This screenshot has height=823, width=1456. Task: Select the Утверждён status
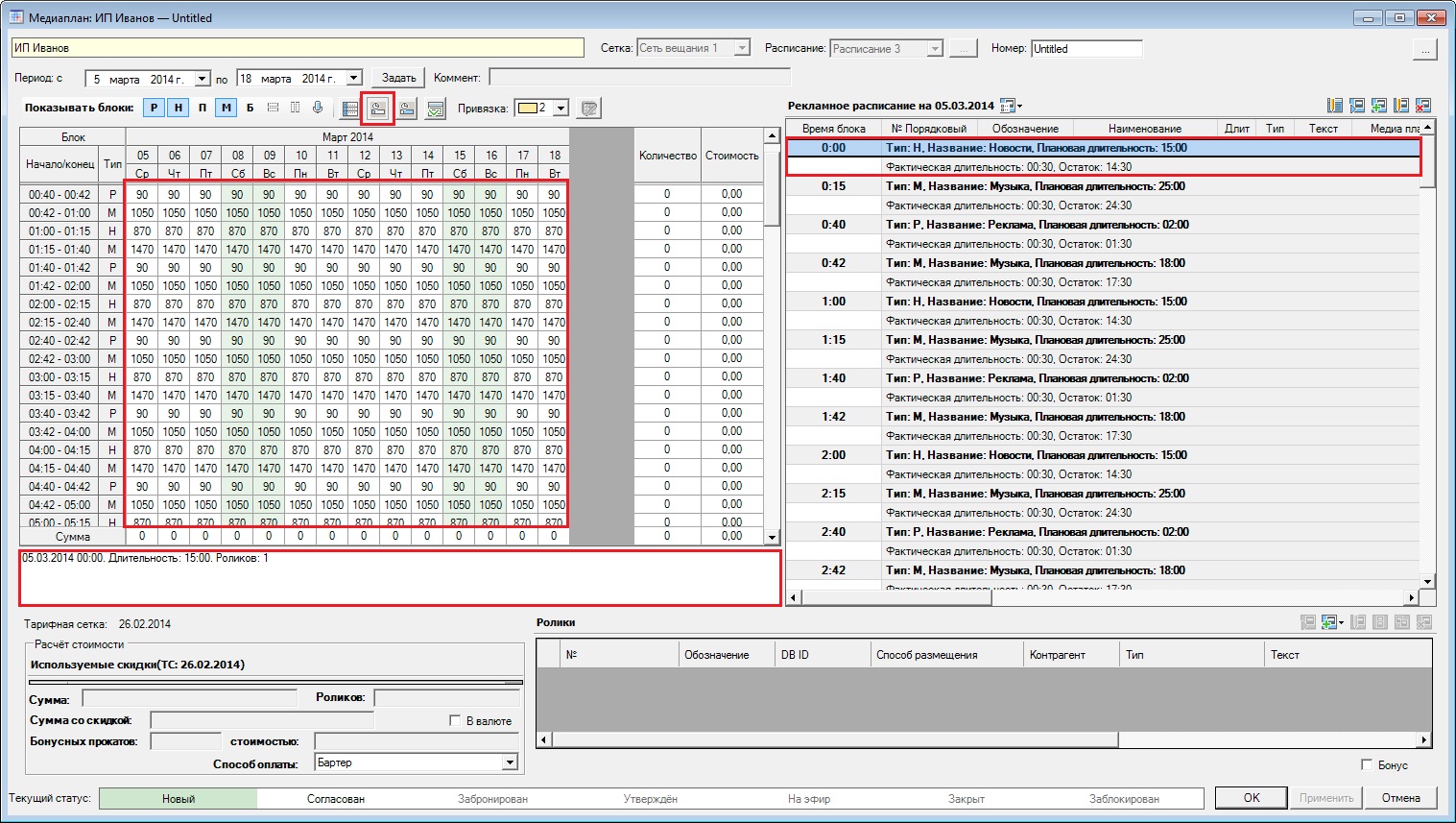click(651, 798)
